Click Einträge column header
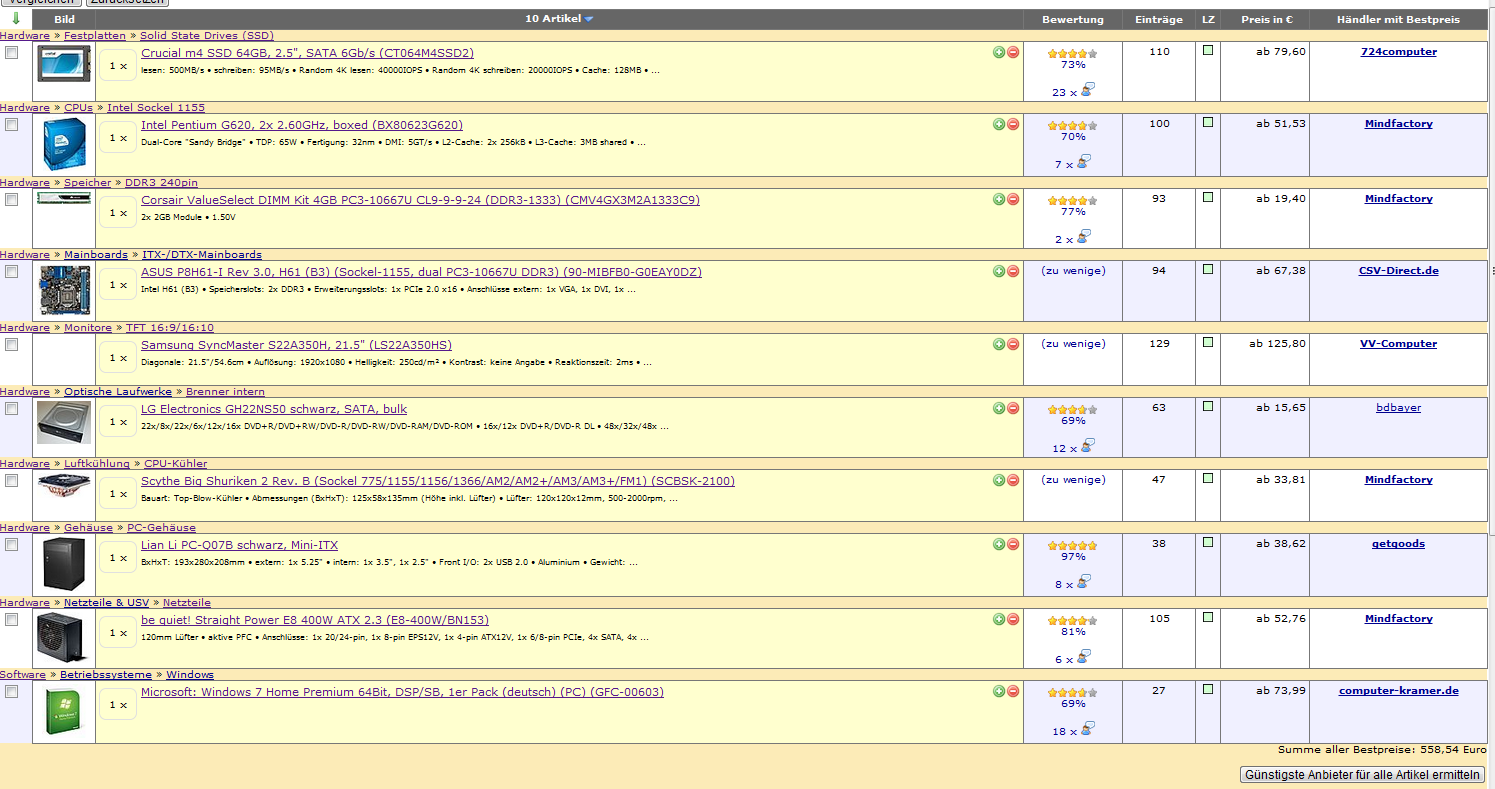The width and height of the screenshot is (1495, 789). [x=1159, y=19]
